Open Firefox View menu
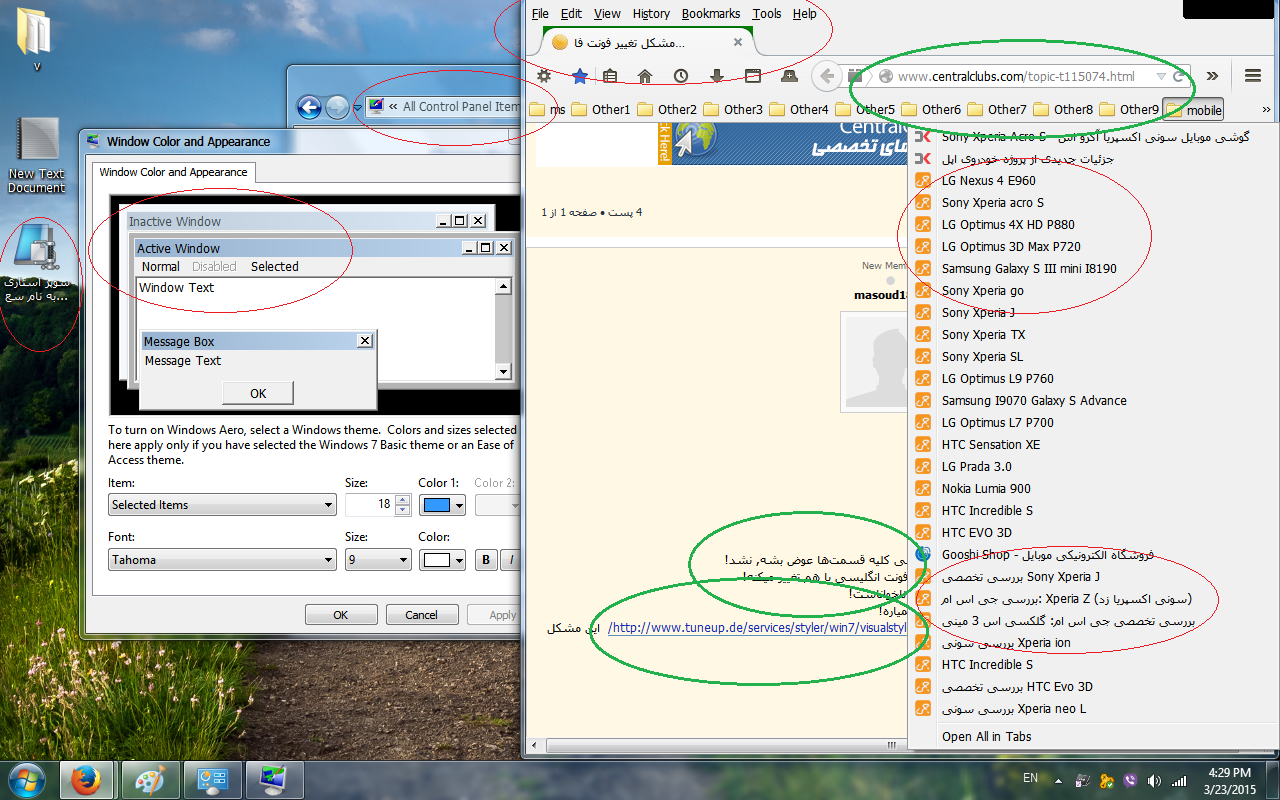1280x800 pixels. click(x=607, y=14)
